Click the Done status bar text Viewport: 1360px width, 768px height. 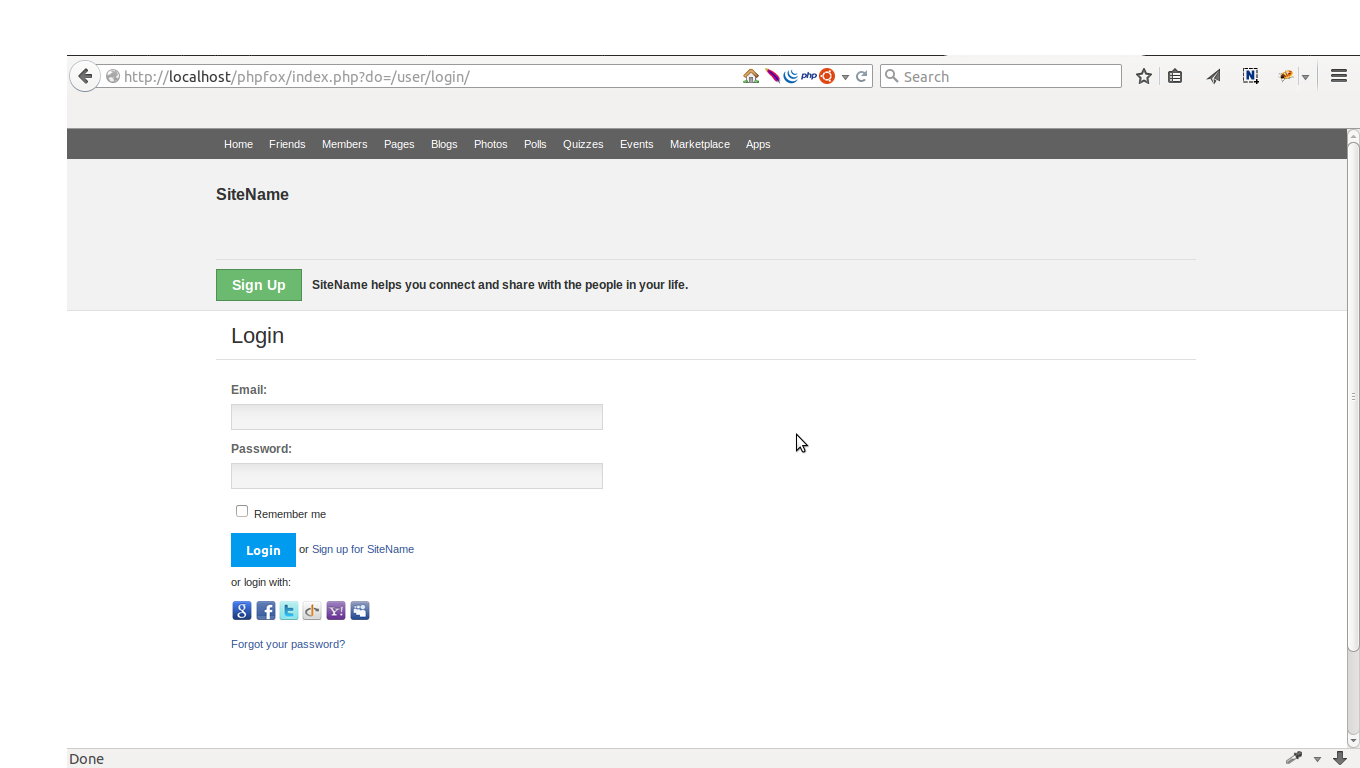[x=86, y=759]
